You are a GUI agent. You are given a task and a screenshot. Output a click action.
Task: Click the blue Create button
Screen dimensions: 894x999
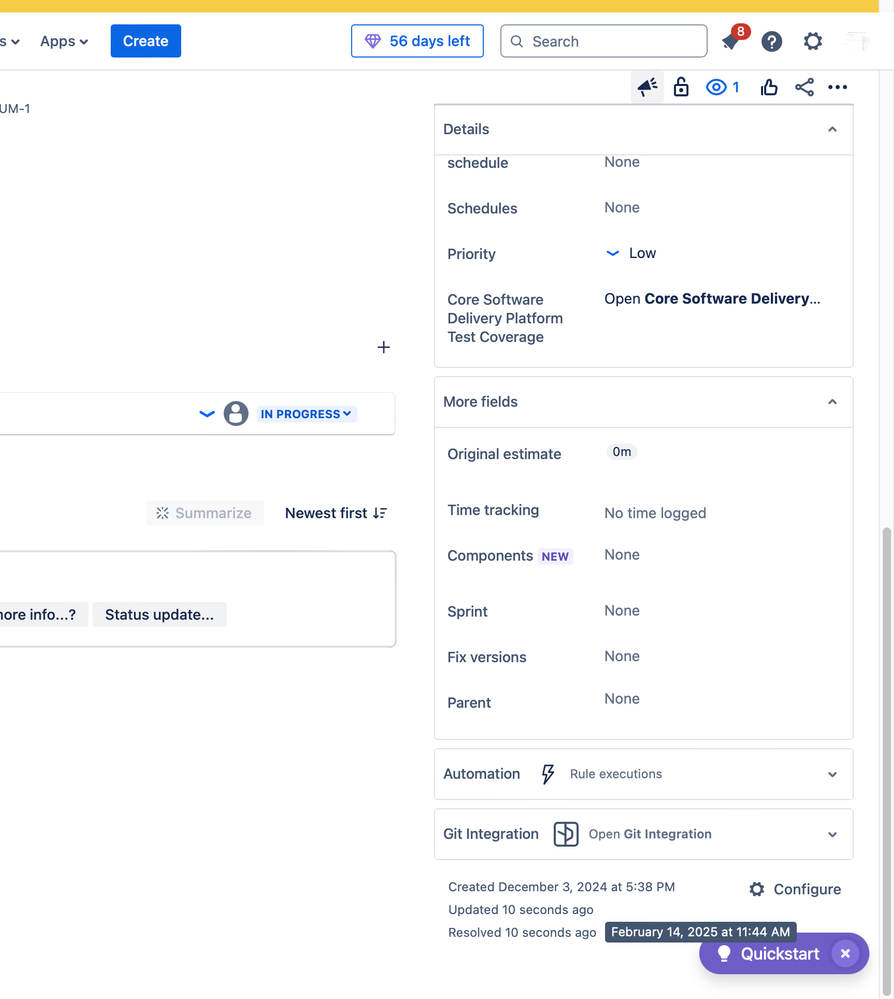(x=146, y=41)
